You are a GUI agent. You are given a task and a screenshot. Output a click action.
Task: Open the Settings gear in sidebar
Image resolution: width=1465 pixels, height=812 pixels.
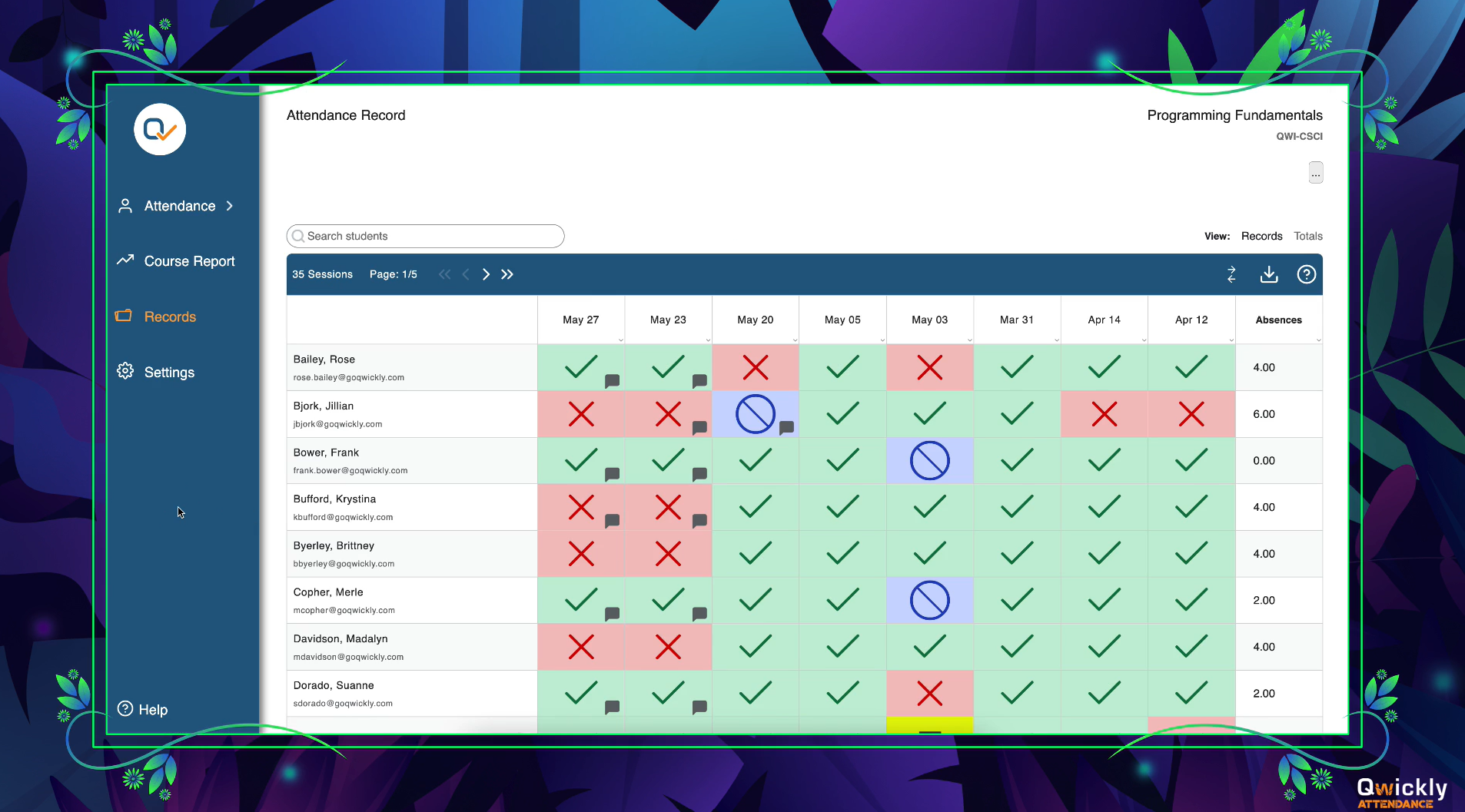(x=125, y=372)
